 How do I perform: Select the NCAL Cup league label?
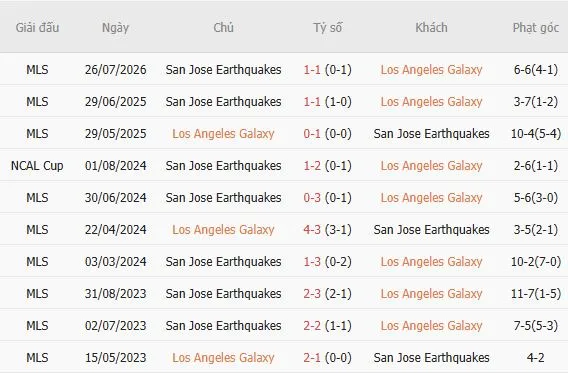click(37, 166)
